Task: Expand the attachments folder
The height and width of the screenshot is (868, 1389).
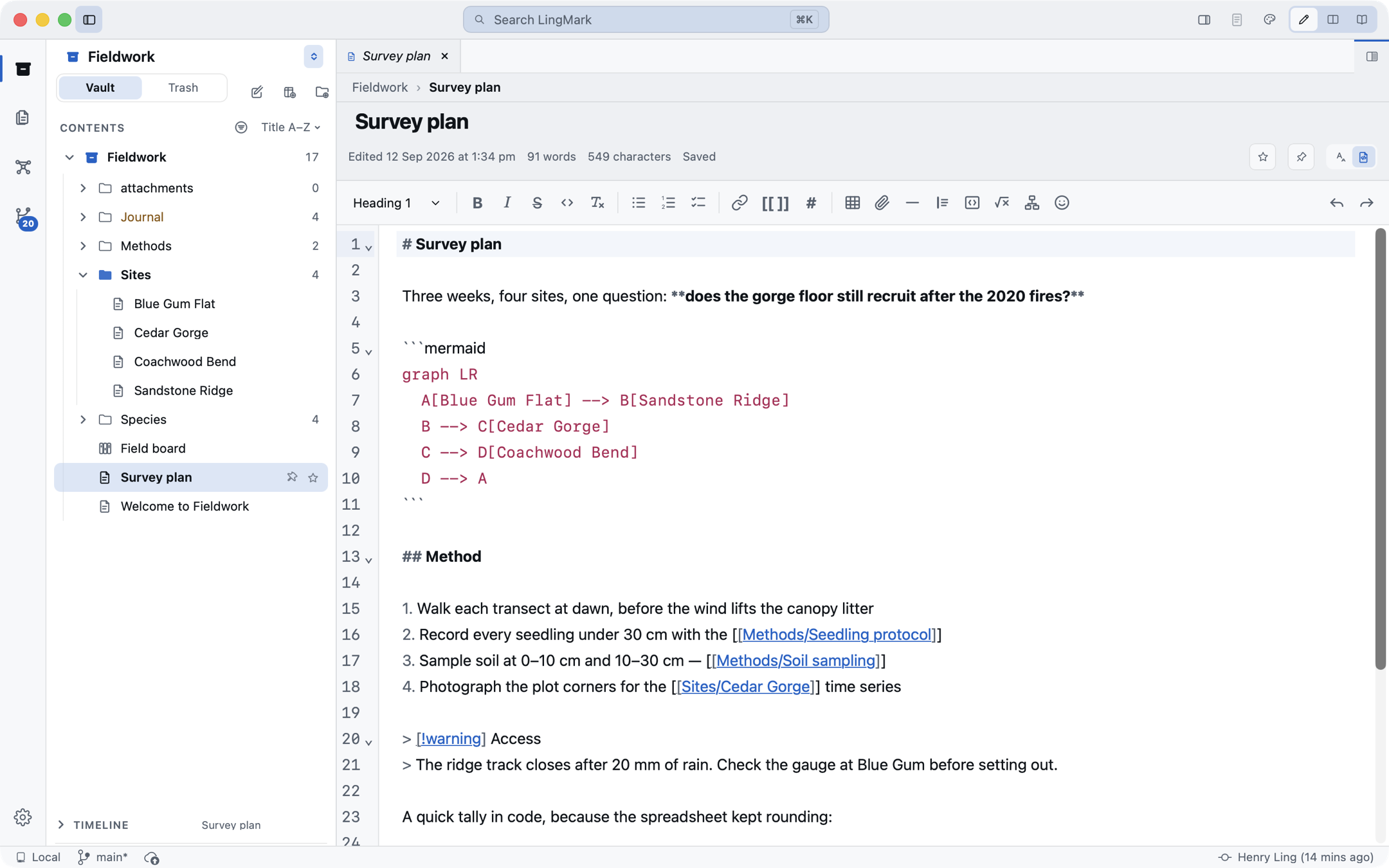Action: tap(83, 188)
